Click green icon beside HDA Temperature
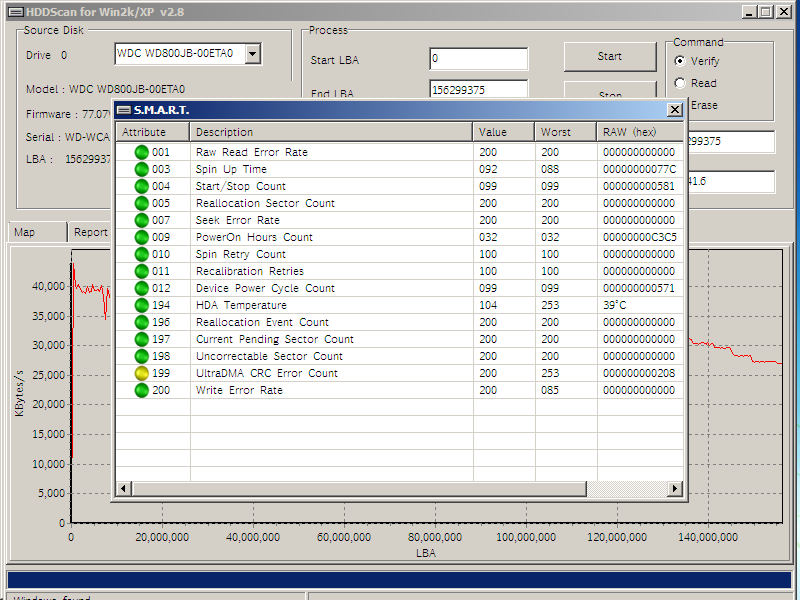This screenshot has height=600, width=800. [142, 305]
